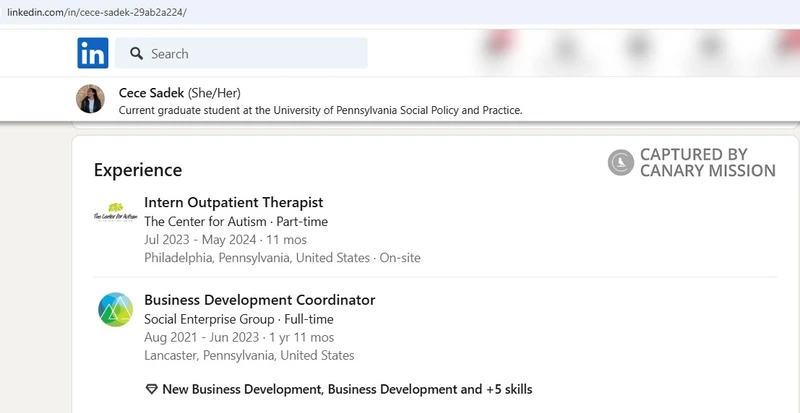This screenshot has height=413, width=800.
Task: Open Social Enterprise Group company link
Action: (x=209, y=320)
